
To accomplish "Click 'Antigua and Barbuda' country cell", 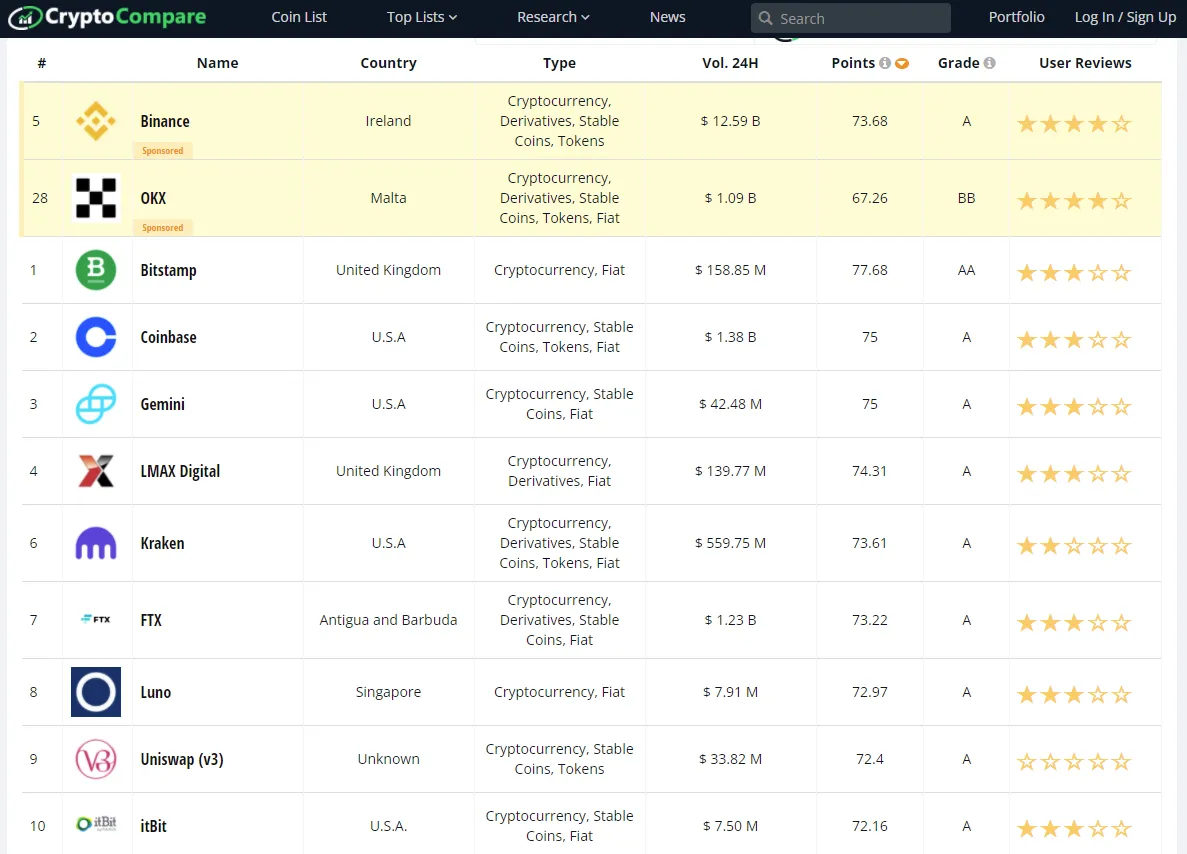I will click(x=388, y=620).
